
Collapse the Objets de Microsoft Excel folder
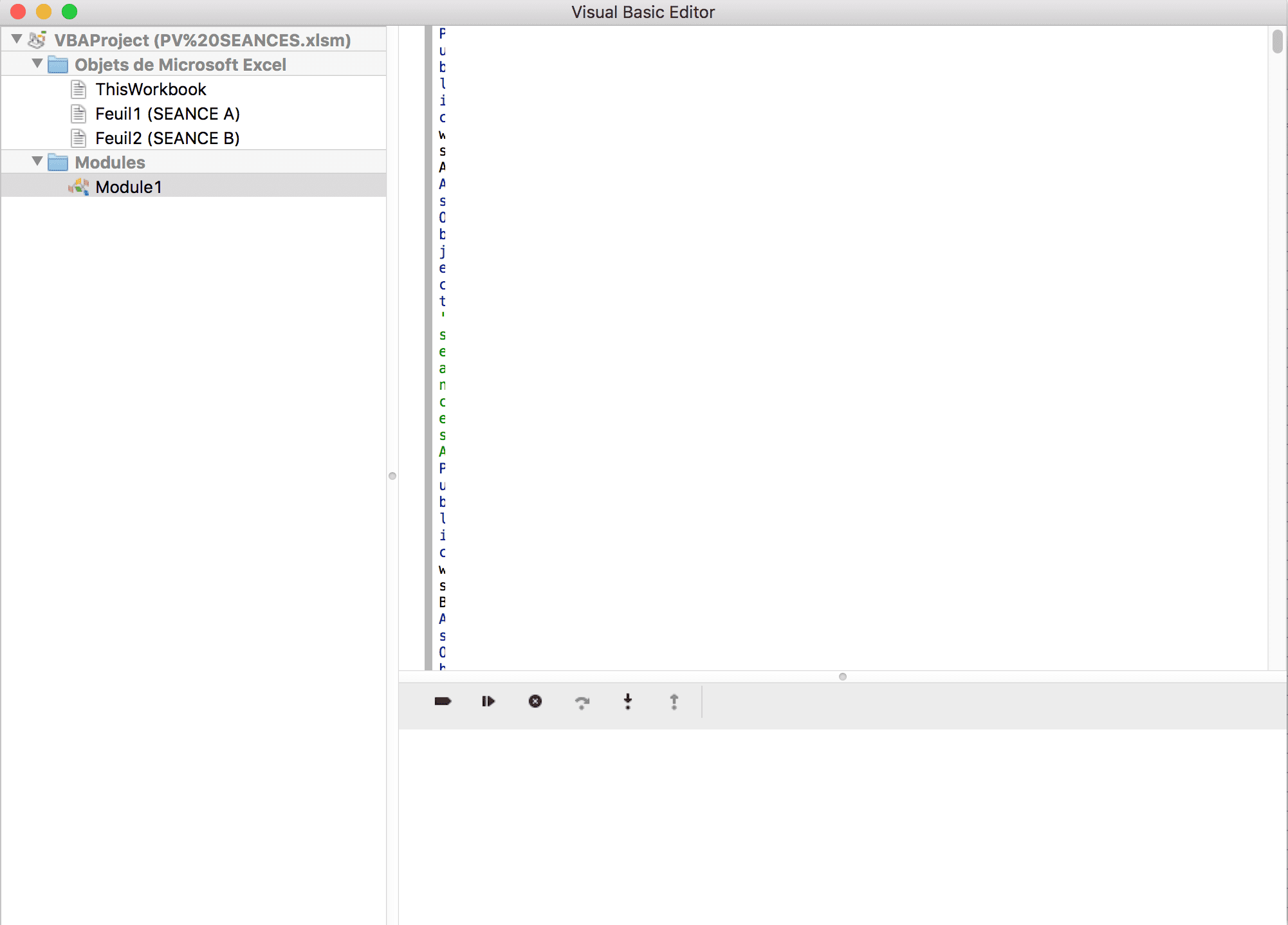click(37, 64)
